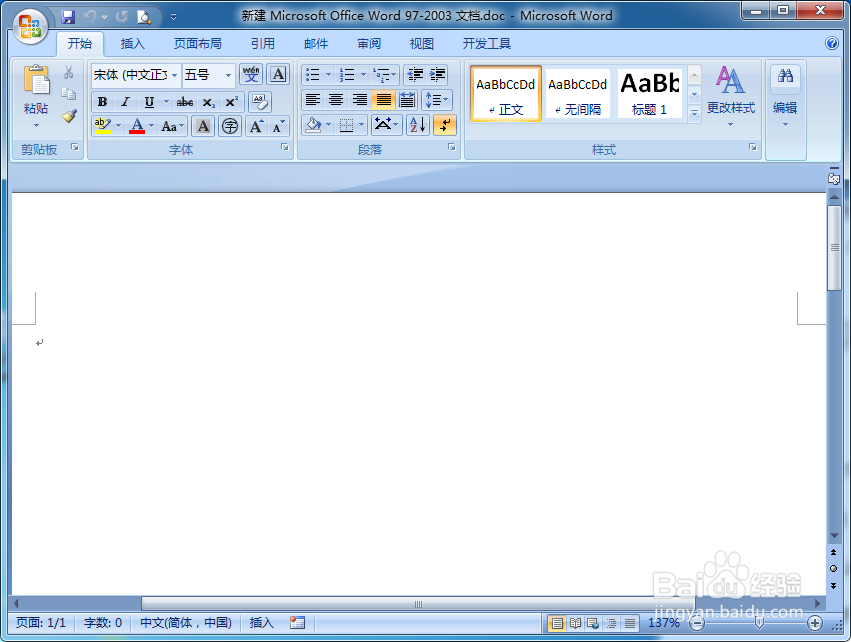
Task: Align text to the left
Action: coord(313,100)
